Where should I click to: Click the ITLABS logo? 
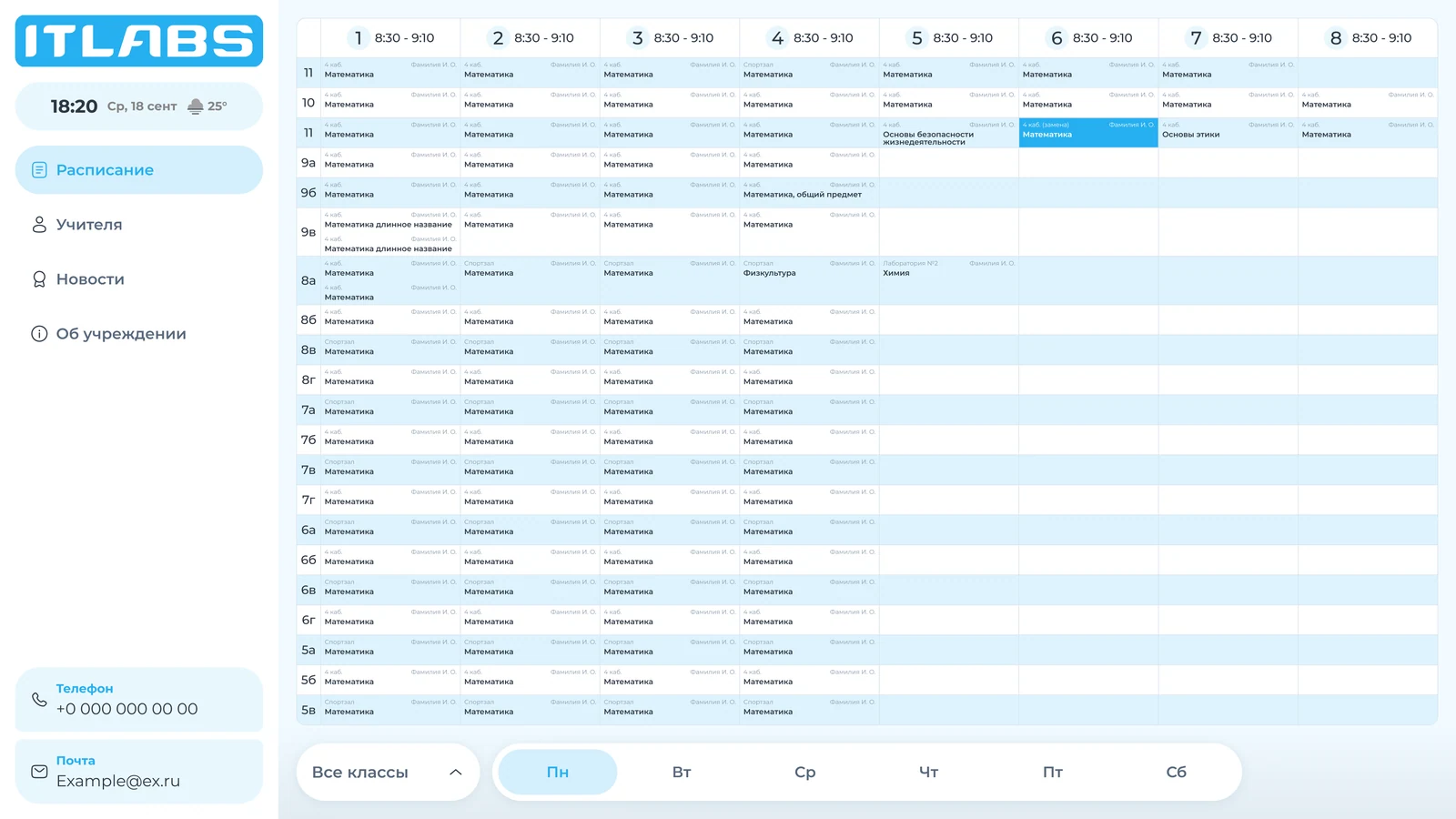pos(139,41)
